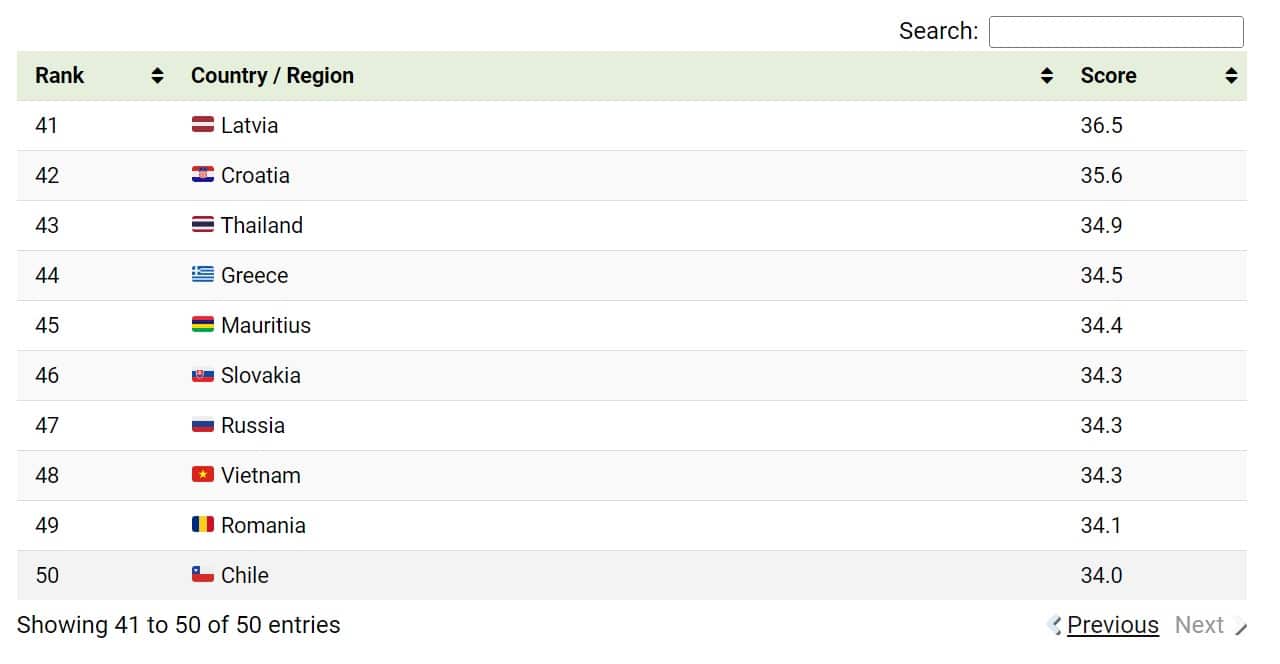
Task: Click the Slovakia flag icon
Action: pyautogui.click(x=203, y=375)
